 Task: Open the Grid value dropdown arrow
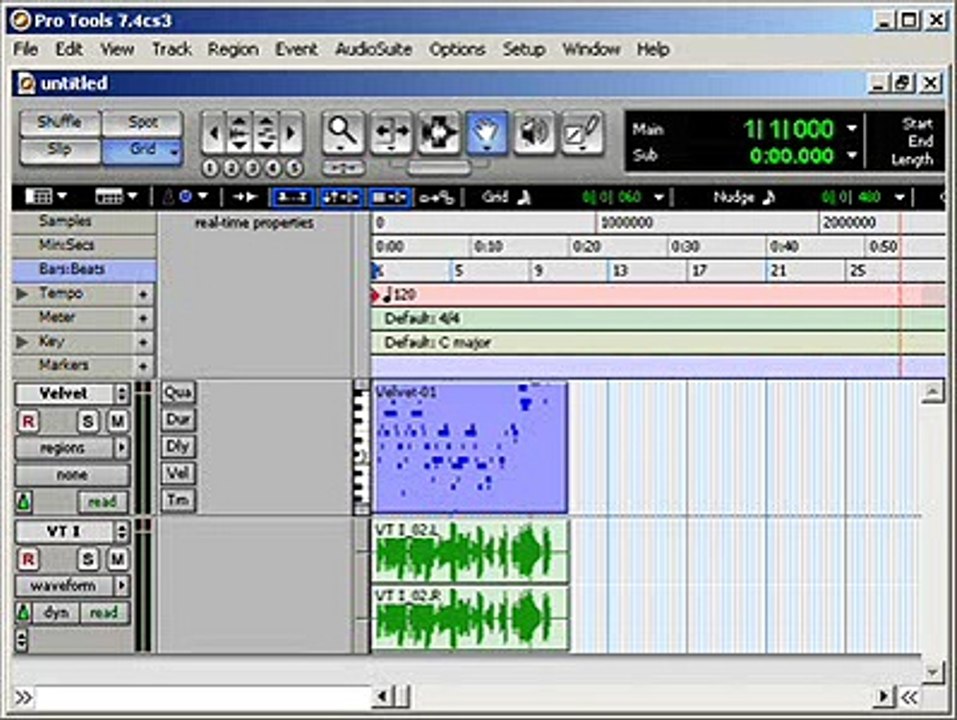coord(659,197)
